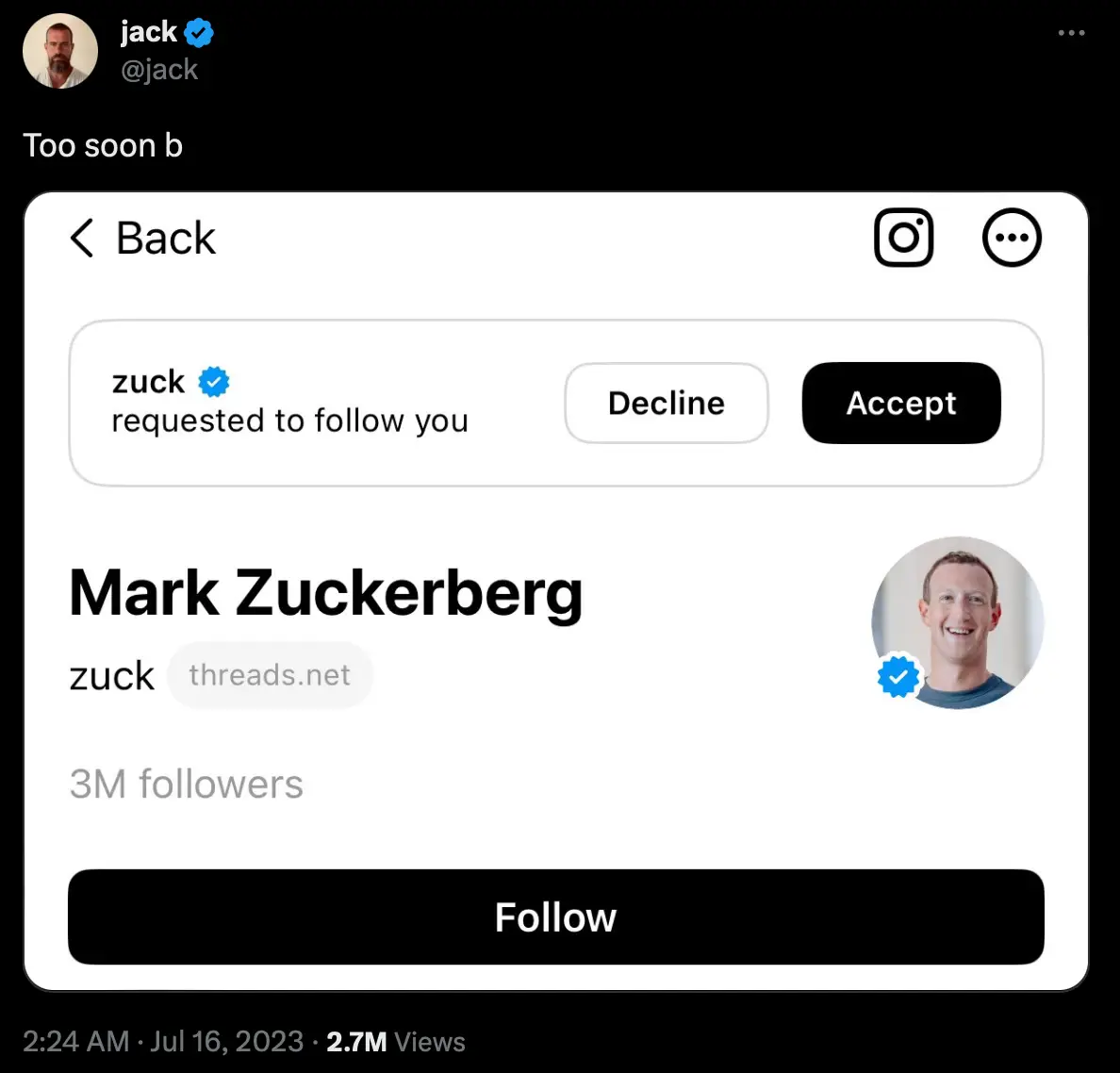Open the Instagram camera icon

[903, 238]
